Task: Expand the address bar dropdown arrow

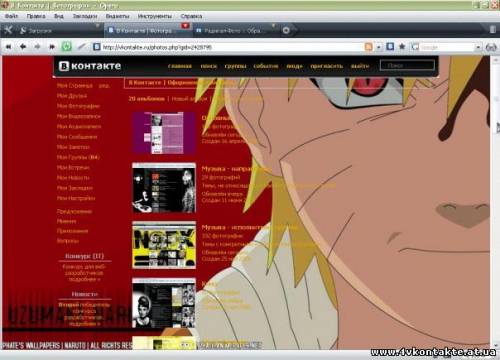Action: (x=379, y=47)
